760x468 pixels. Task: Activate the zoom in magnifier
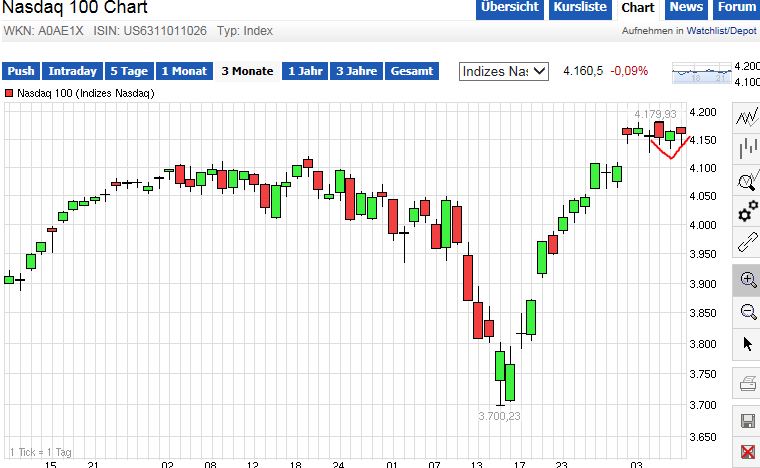746,280
